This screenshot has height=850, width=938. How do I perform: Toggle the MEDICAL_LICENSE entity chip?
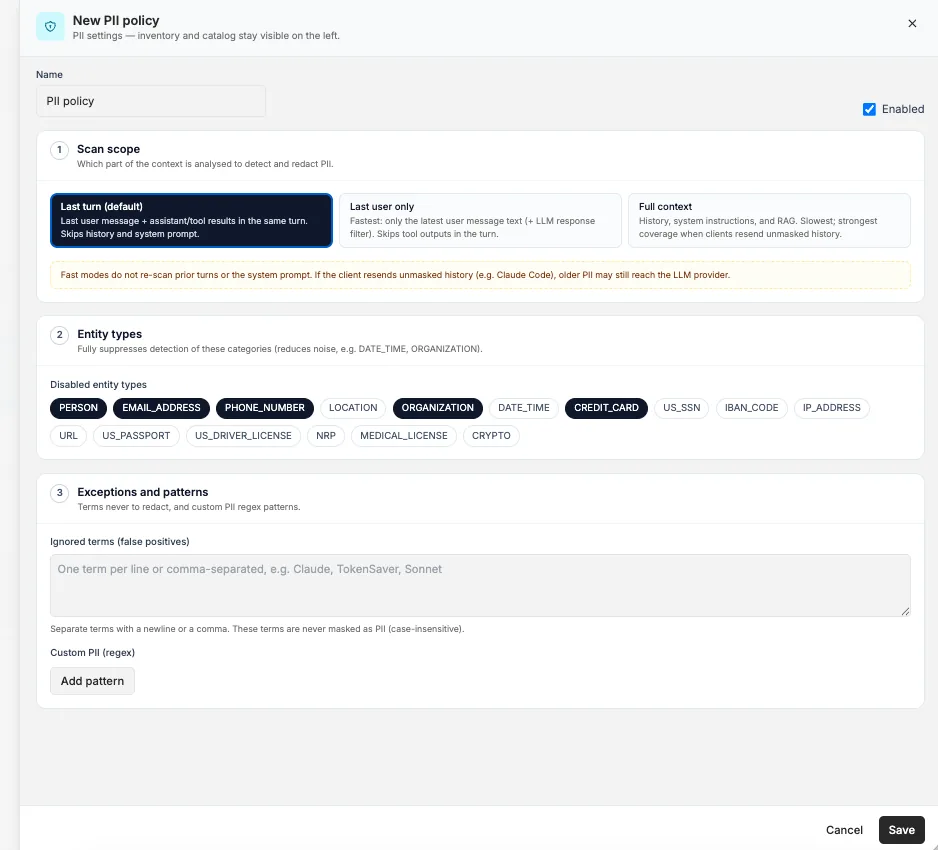(x=404, y=436)
